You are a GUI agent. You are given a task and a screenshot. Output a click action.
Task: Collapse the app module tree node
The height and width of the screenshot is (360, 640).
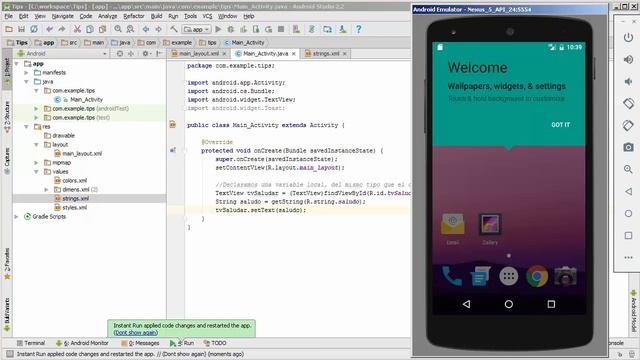coord(17,64)
